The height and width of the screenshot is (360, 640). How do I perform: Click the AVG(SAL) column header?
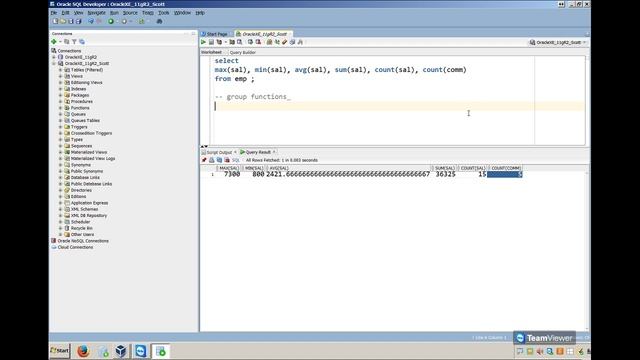click(x=349, y=168)
